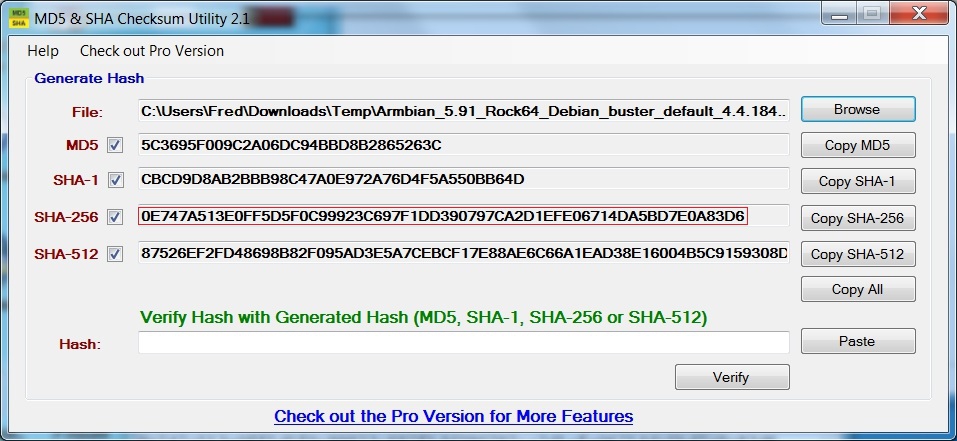The image size is (957, 441).
Task: Open Check out Pro Version menu
Action: tap(152, 51)
